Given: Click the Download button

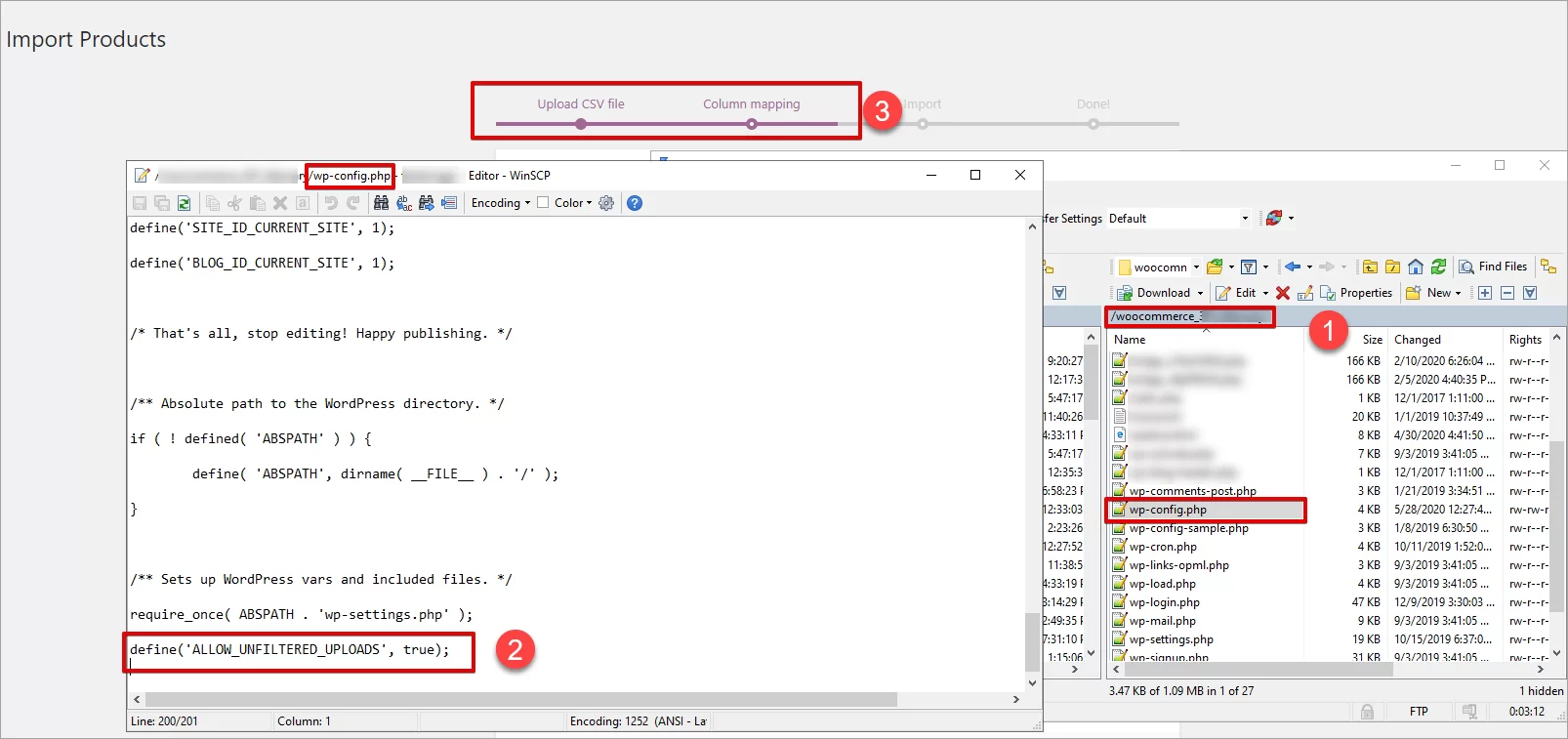Looking at the screenshot, I should pos(1161,293).
